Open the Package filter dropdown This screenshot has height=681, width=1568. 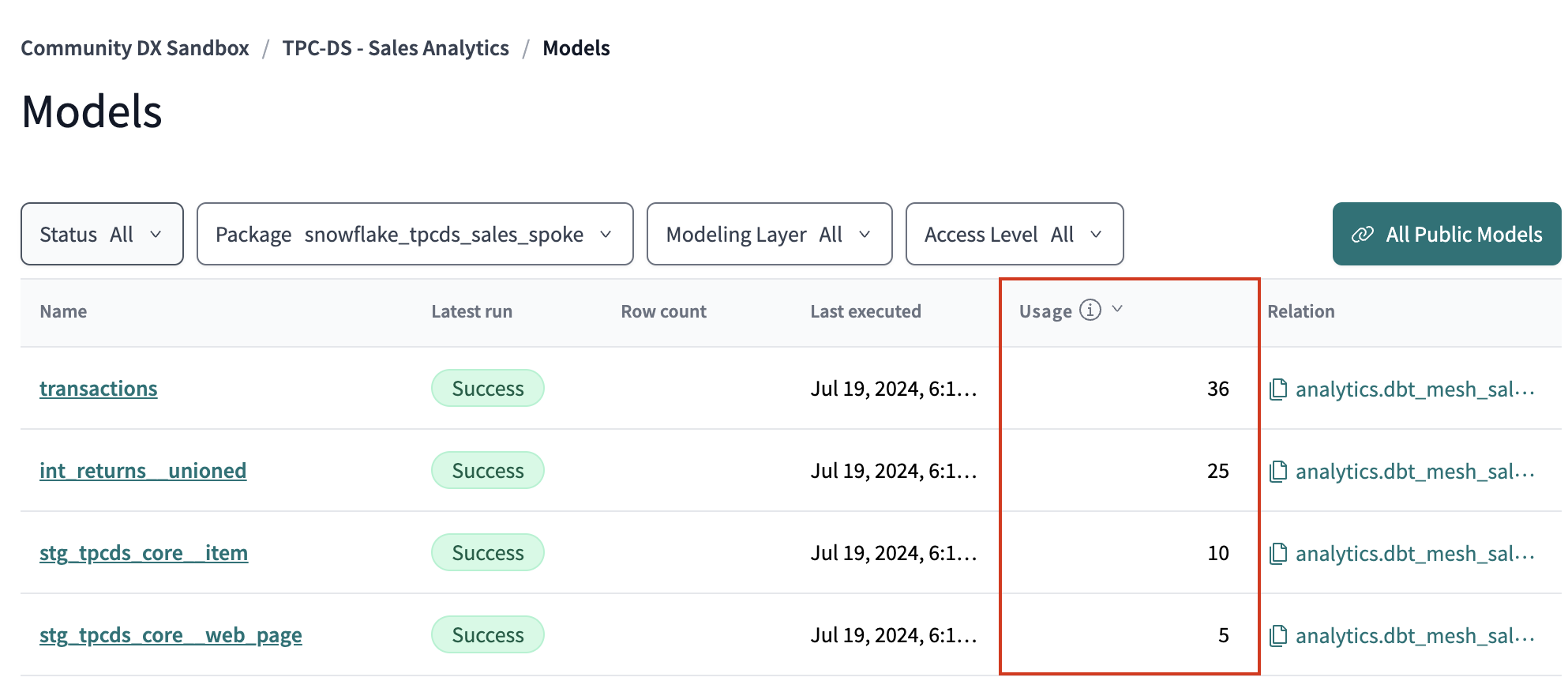(415, 234)
